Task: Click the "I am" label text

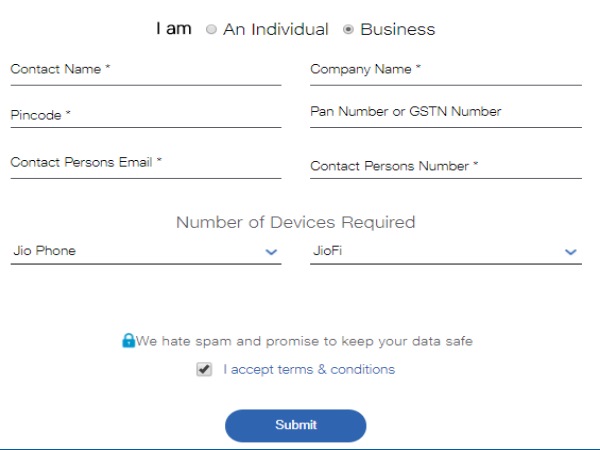Action: (x=173, y=29)
